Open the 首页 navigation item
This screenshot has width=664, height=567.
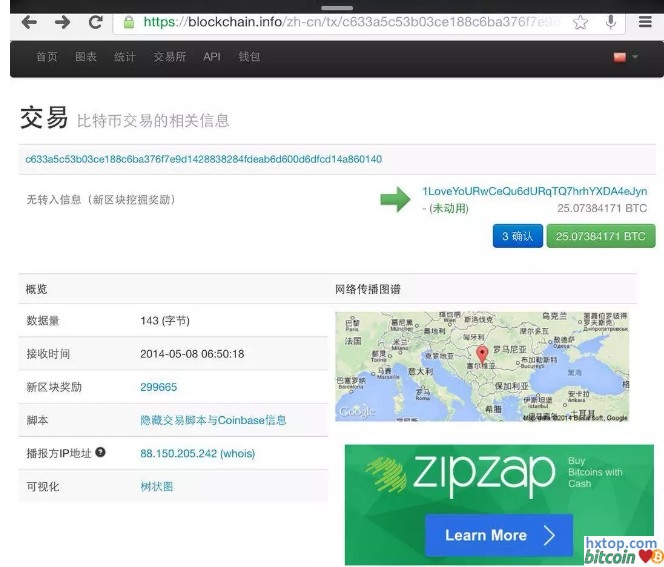click(47, 57)
